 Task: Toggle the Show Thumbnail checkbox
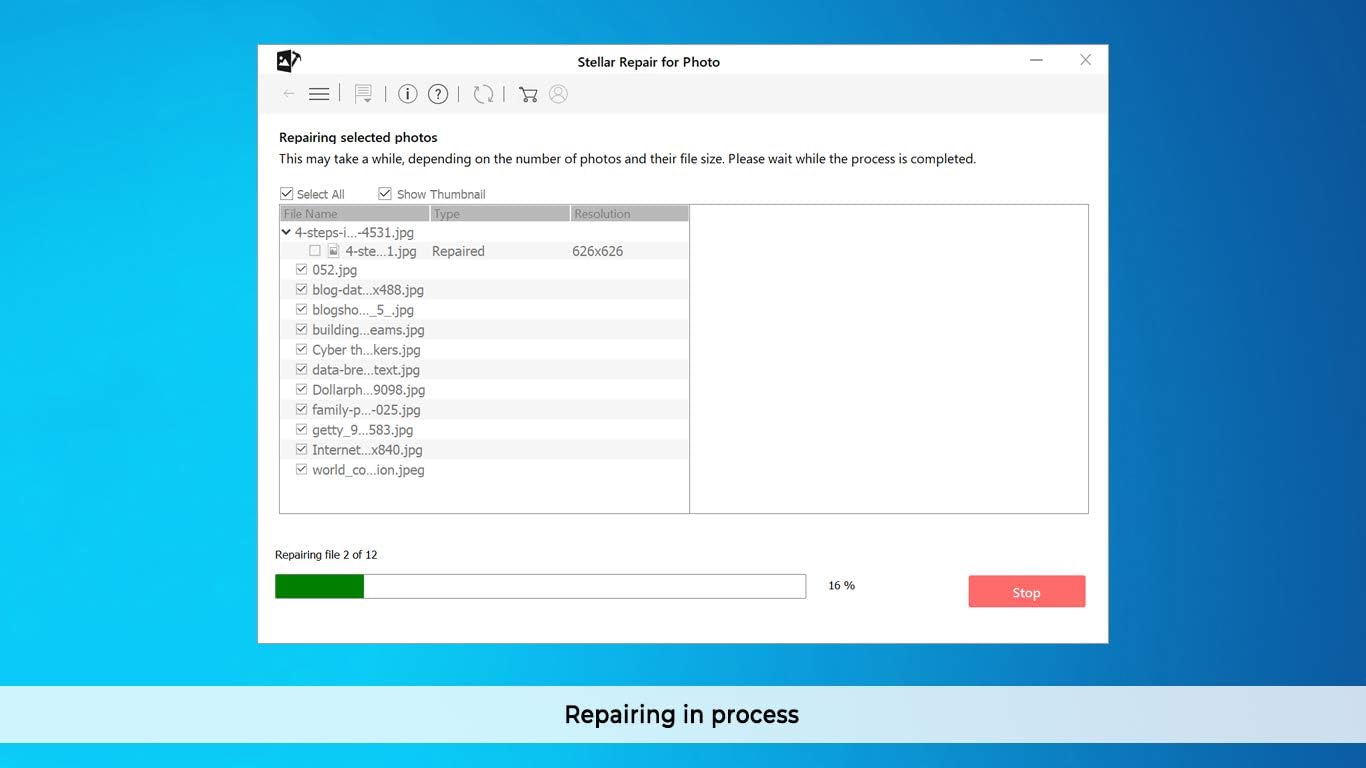click(x=385, y=194)
